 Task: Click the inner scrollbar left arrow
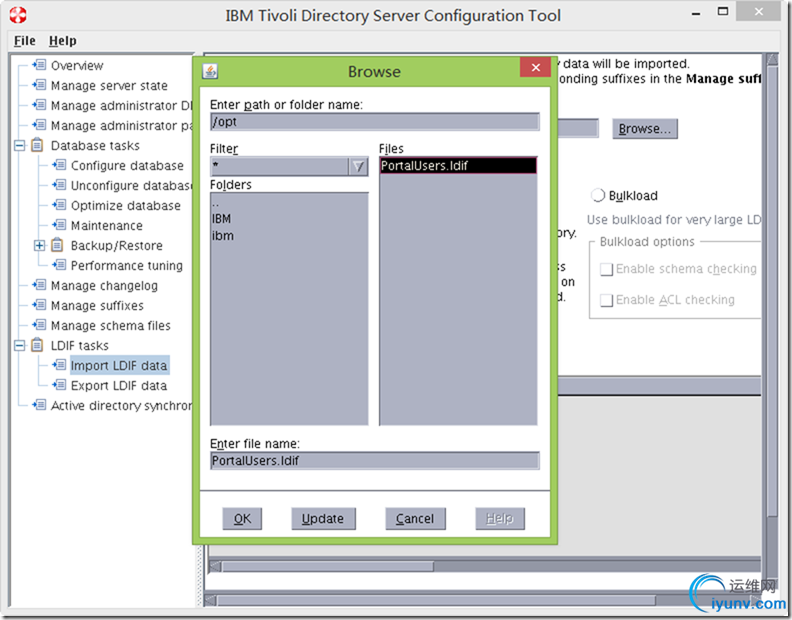[x=215, y=566]
